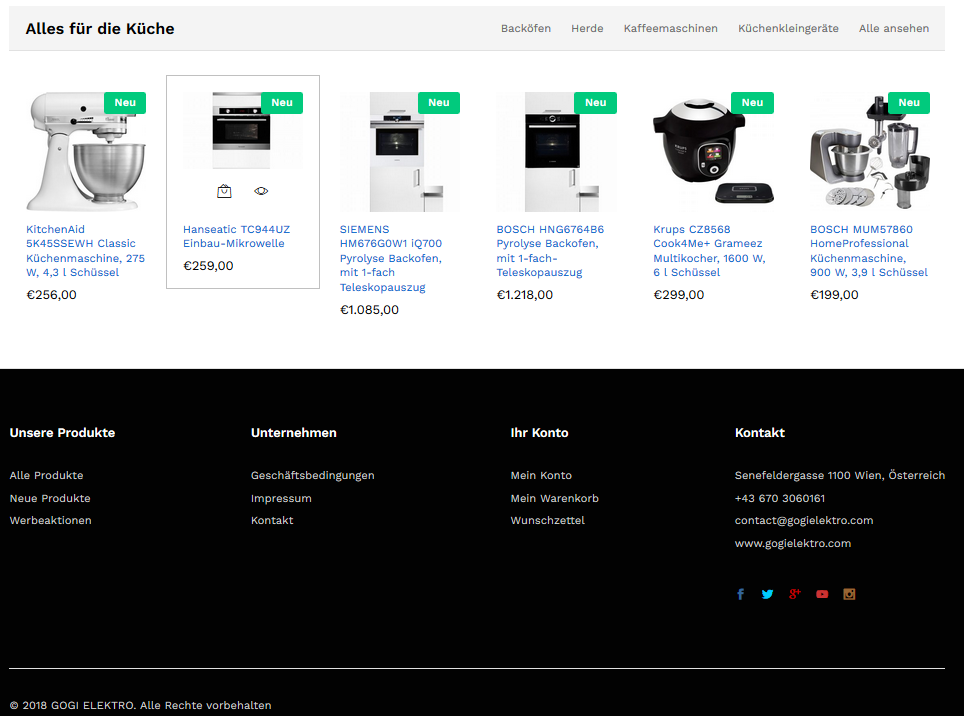Viewport: 964px width, 716px height.
Task: Open the BOSCH HNG6764B6 Pyrolyse Backofen link
Action: coord(550,251)
